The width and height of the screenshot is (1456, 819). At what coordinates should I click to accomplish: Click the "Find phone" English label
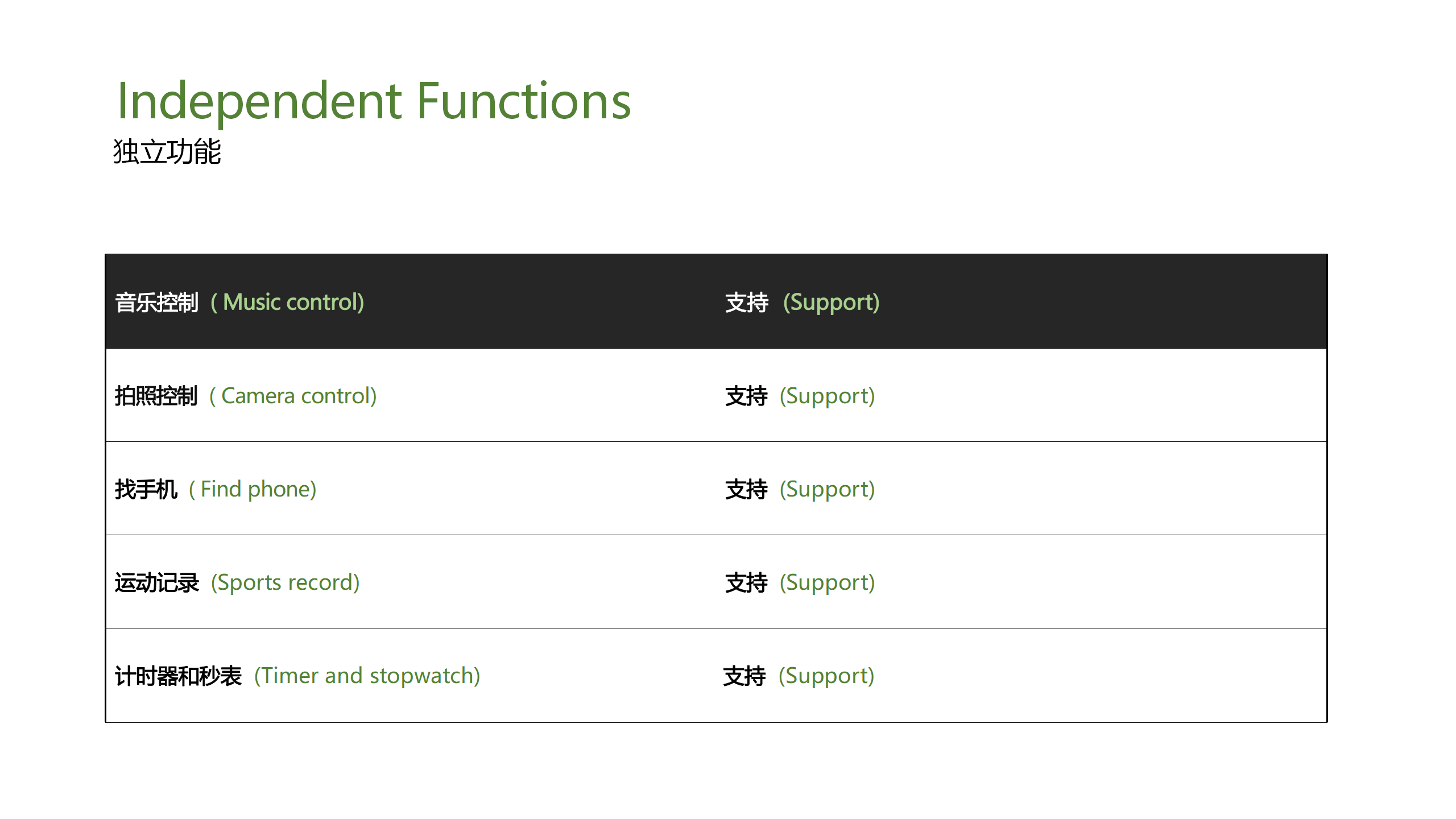(x=253, y=489)
